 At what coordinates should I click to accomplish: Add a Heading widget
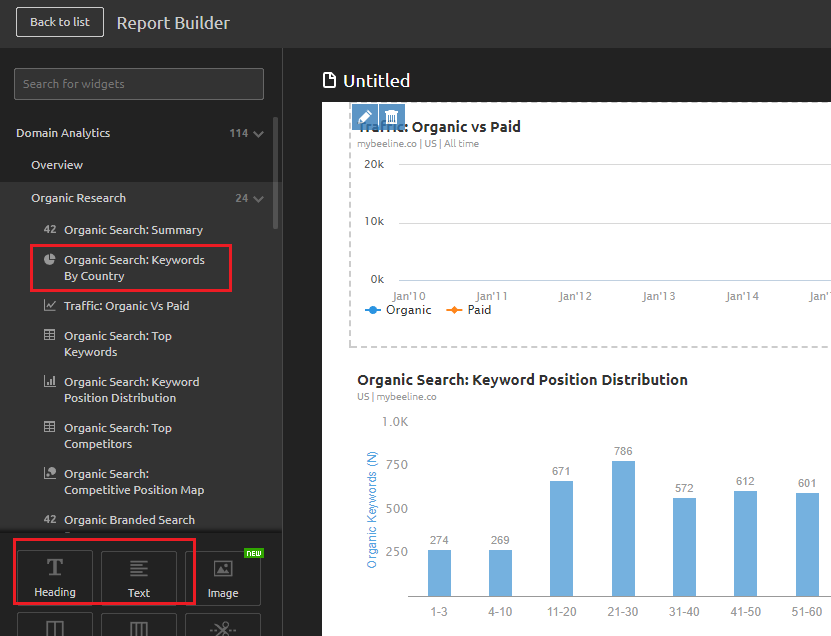click(x=55, y=578)
